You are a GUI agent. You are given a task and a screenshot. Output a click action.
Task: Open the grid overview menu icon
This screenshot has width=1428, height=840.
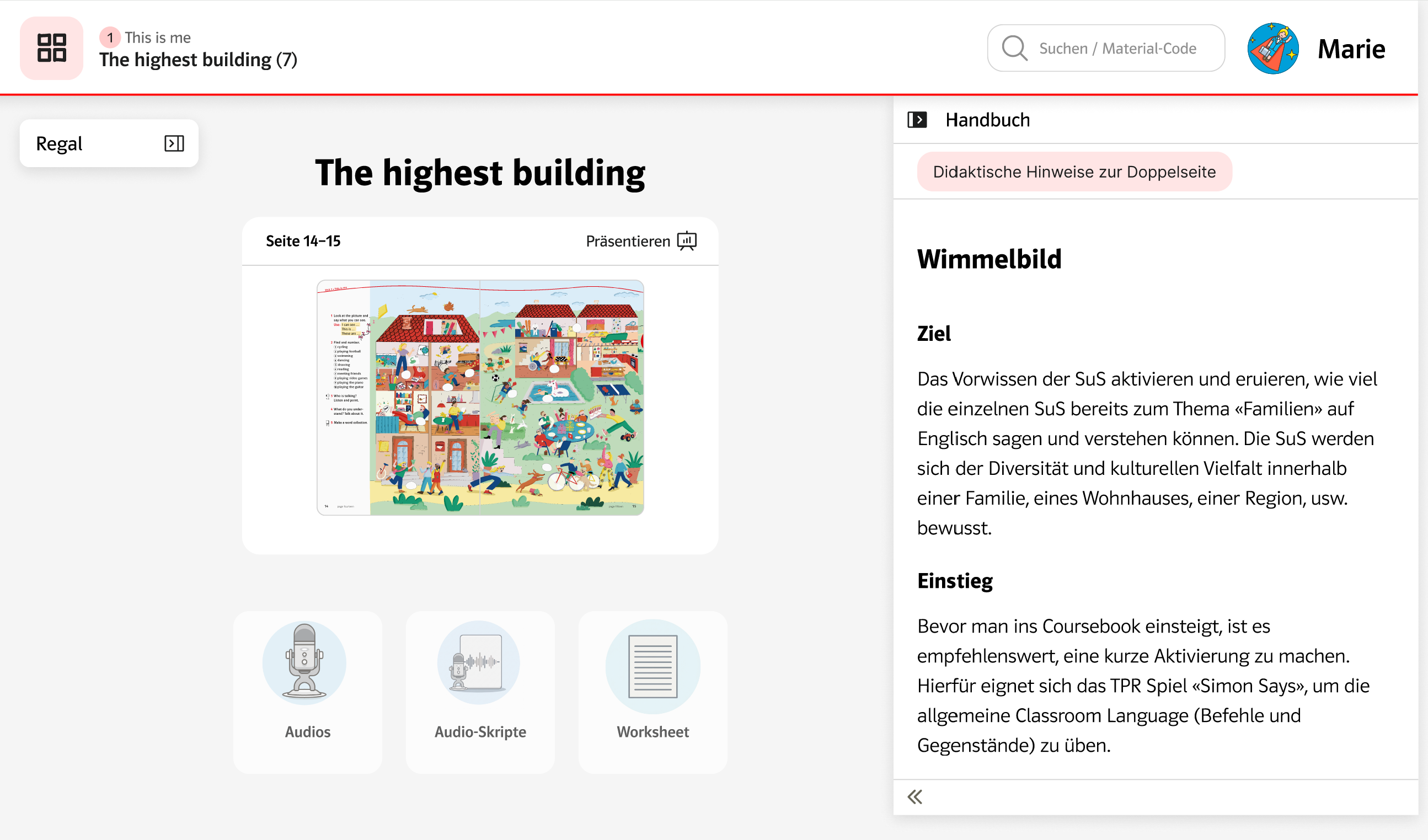(51, 47)
